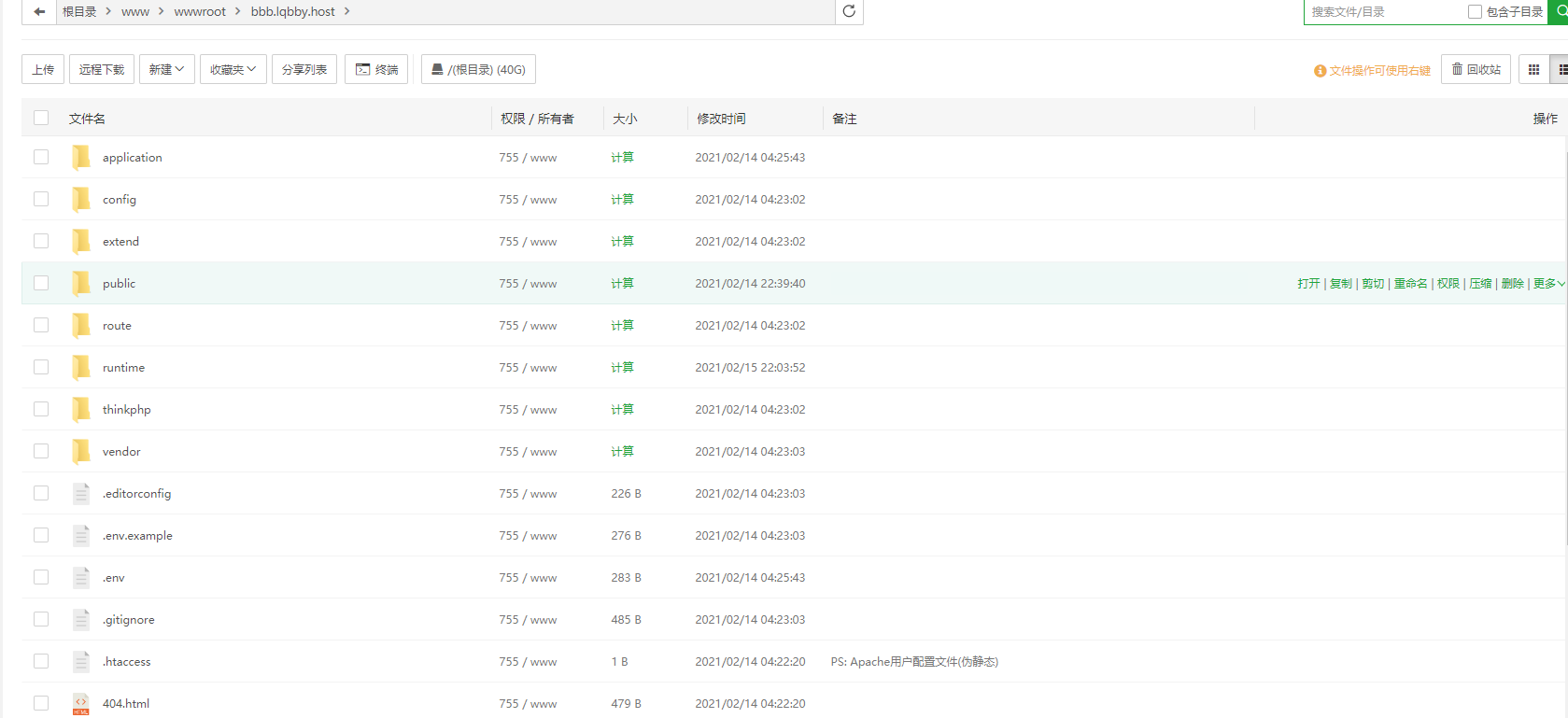Sort by the 修改时间 column header

coord(721,119)
